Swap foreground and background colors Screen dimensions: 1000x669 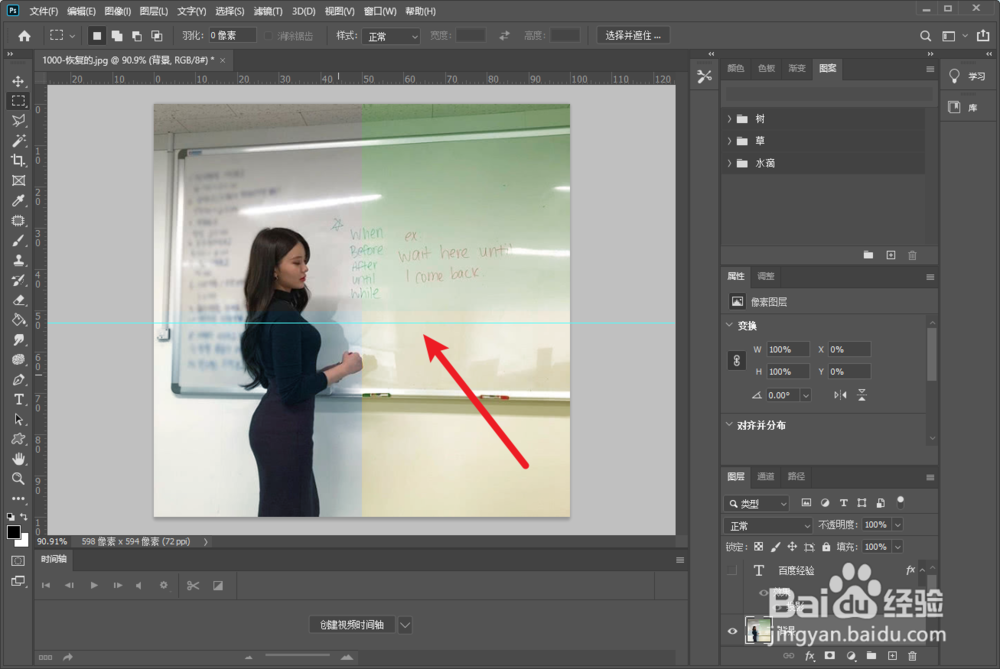point(24,517)
